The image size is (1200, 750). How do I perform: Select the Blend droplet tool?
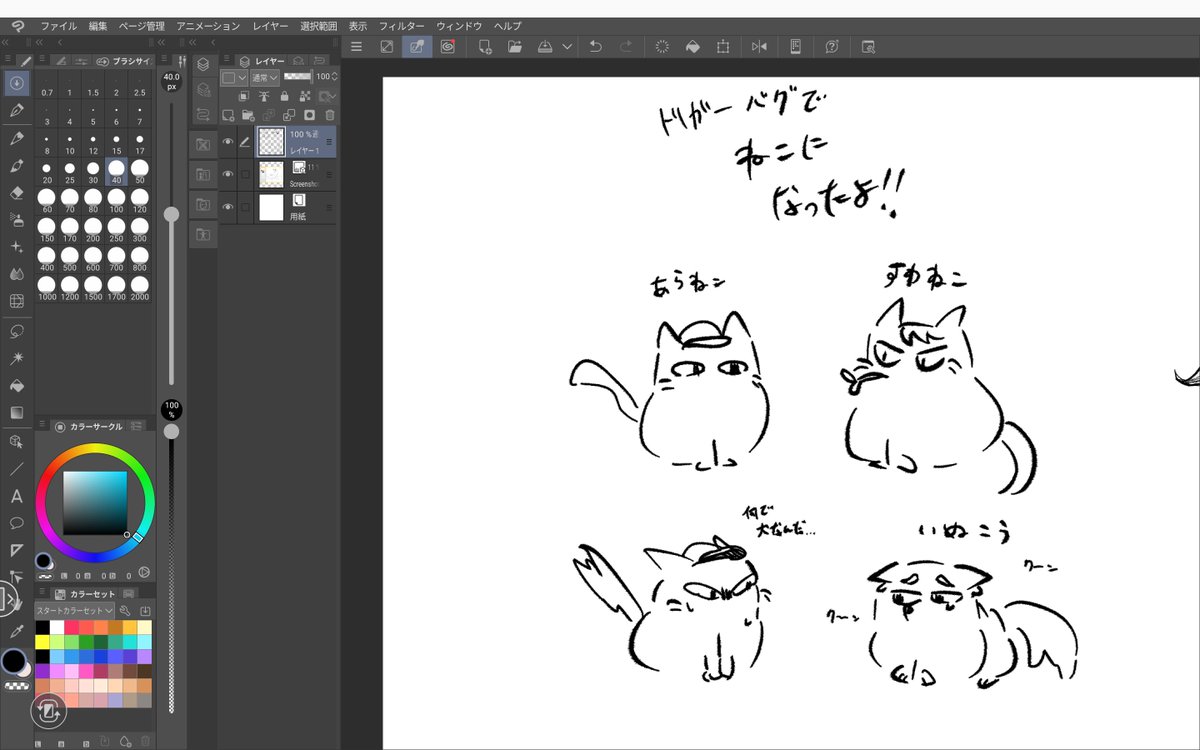(17, 273)
